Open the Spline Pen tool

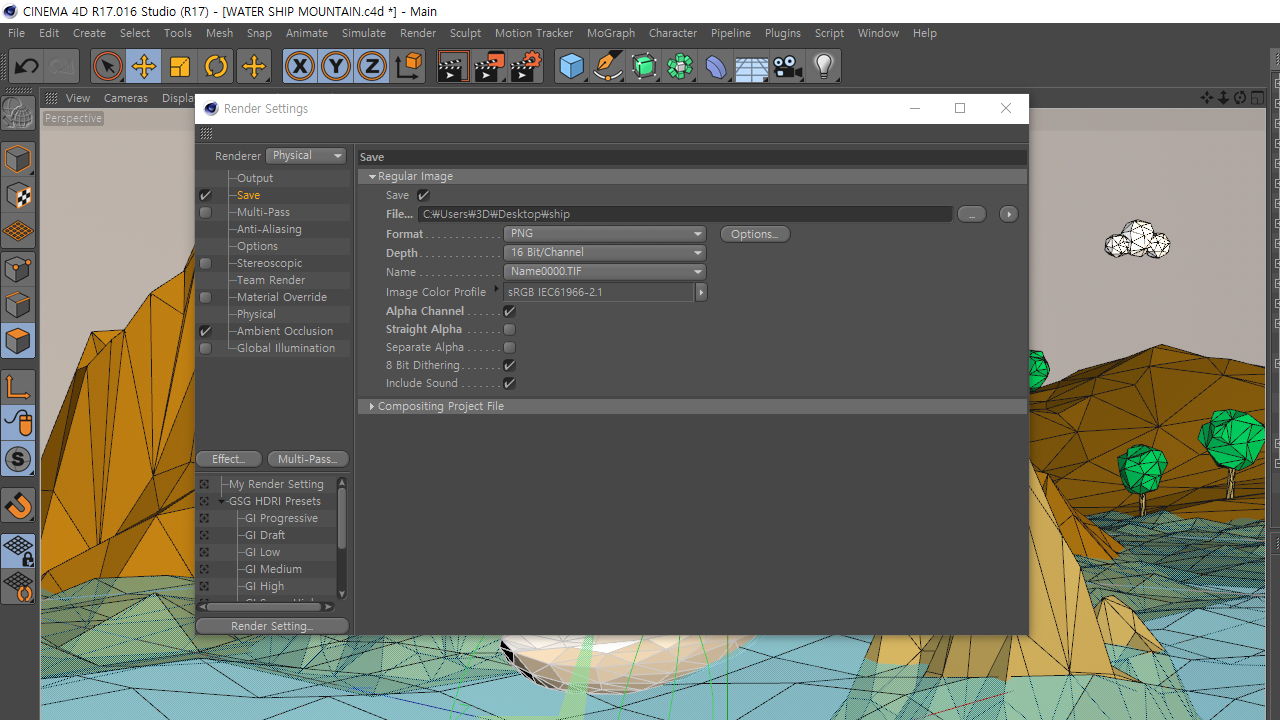pyautogui.click(x=607, y=67)
